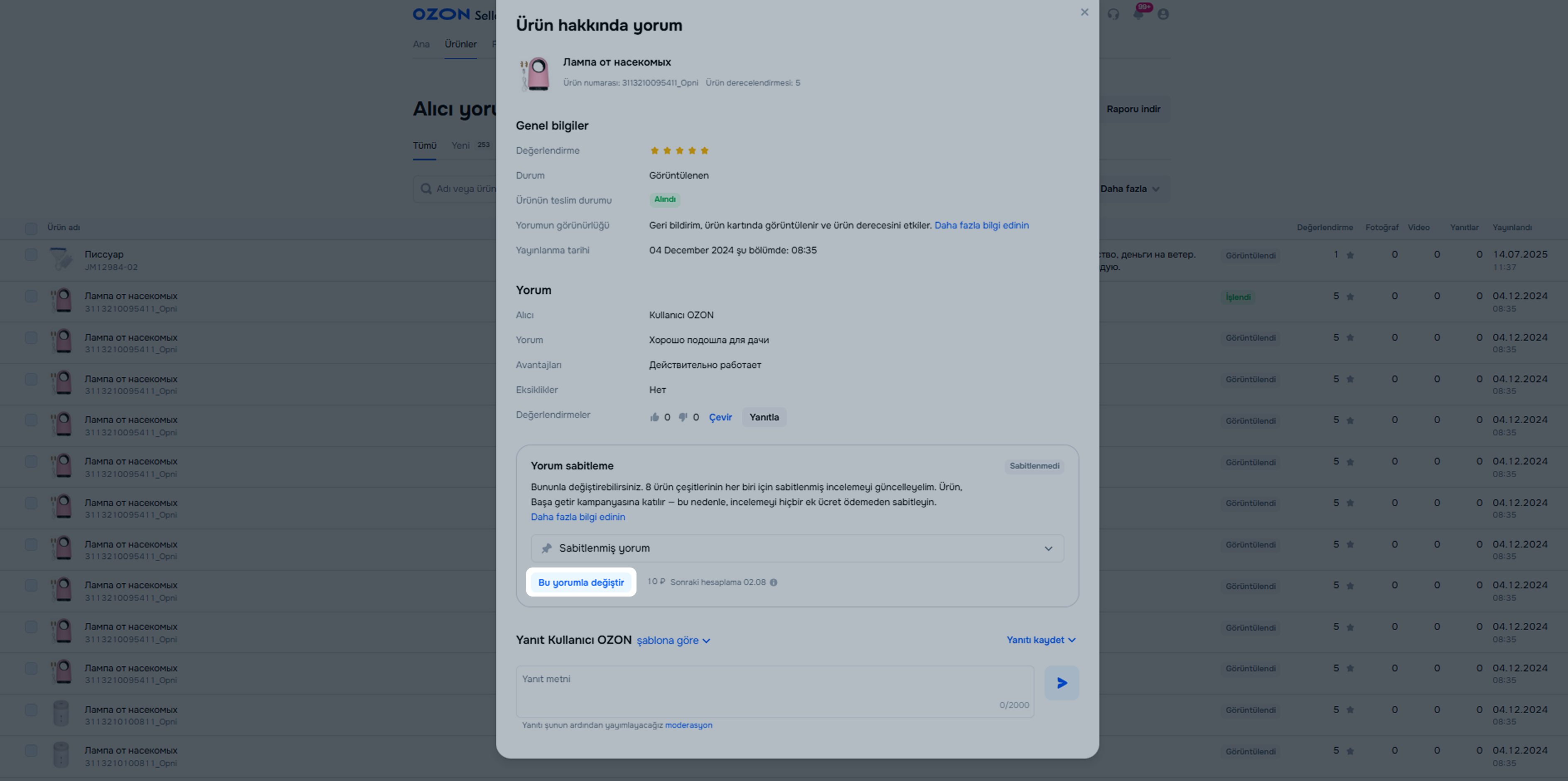
Task: Tick the checkbox for the Писсуар row
Action: point(31,255)
